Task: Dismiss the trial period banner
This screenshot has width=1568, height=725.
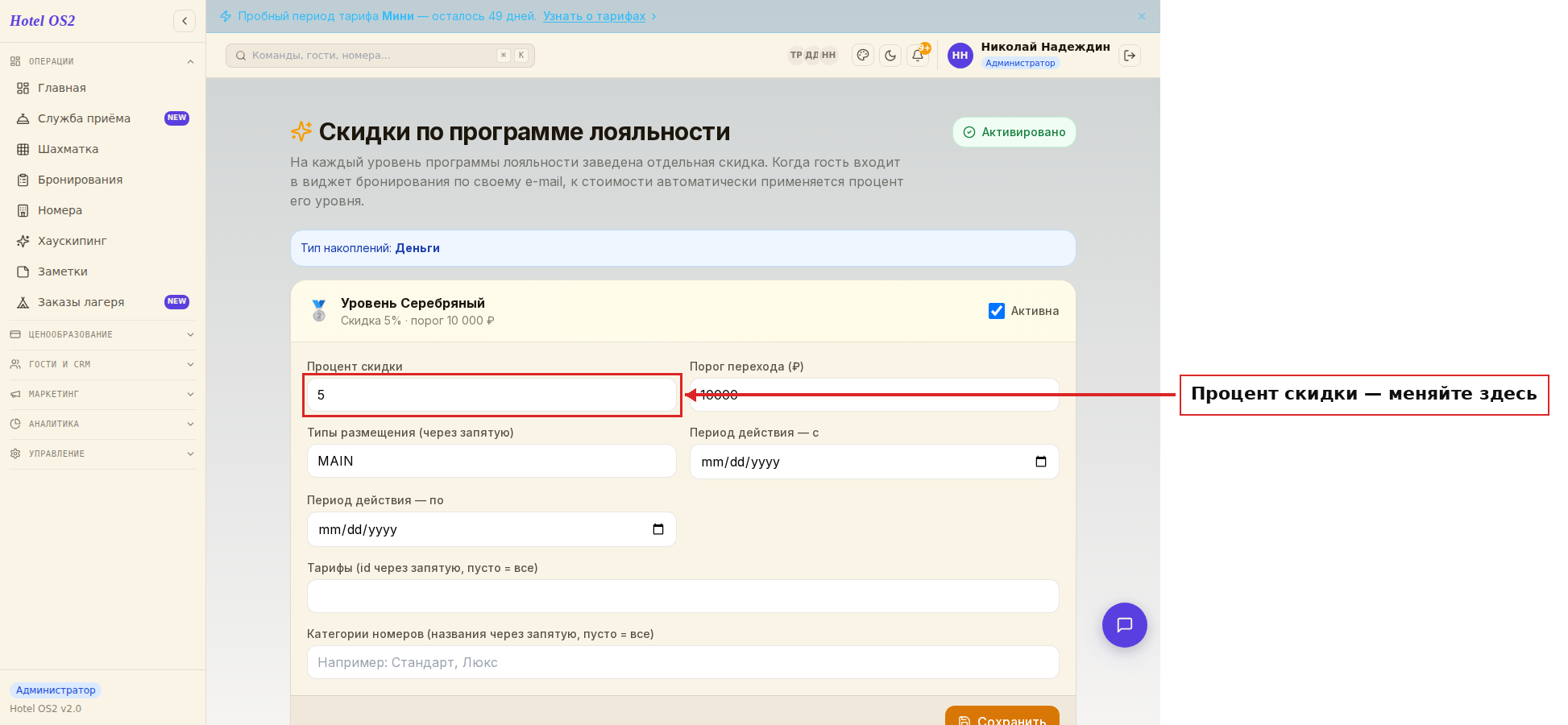Action: point(1142,16)
